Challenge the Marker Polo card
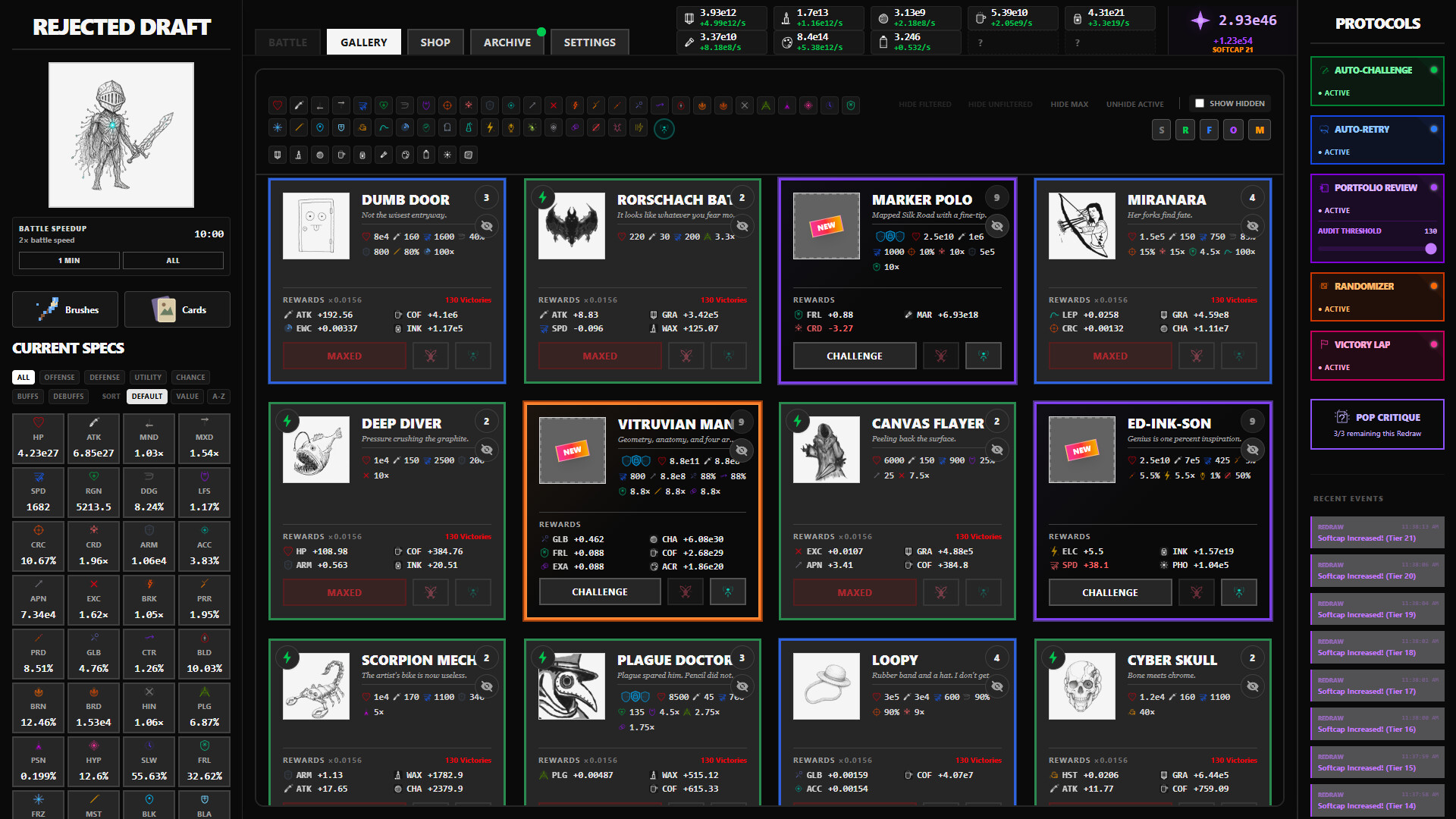The height and width of the screenshot is (819, 1456). click(x=855, y=356)
